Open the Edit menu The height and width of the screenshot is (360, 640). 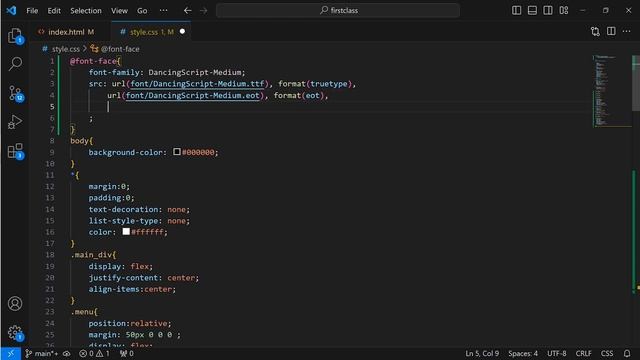[54, 11]
